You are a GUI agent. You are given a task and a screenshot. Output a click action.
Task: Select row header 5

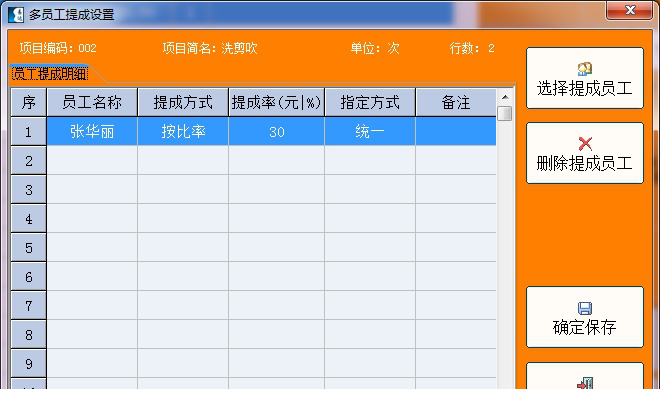[x=29, y=248]
